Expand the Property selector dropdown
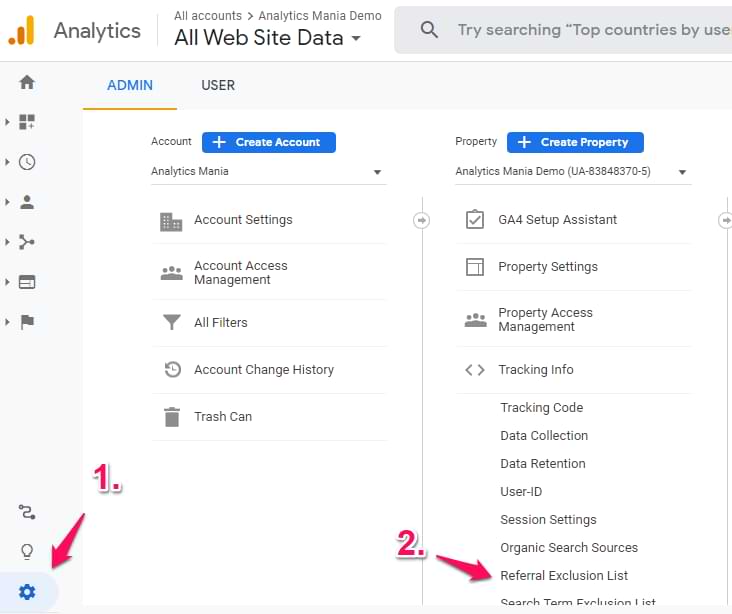 tap(572, 172)
